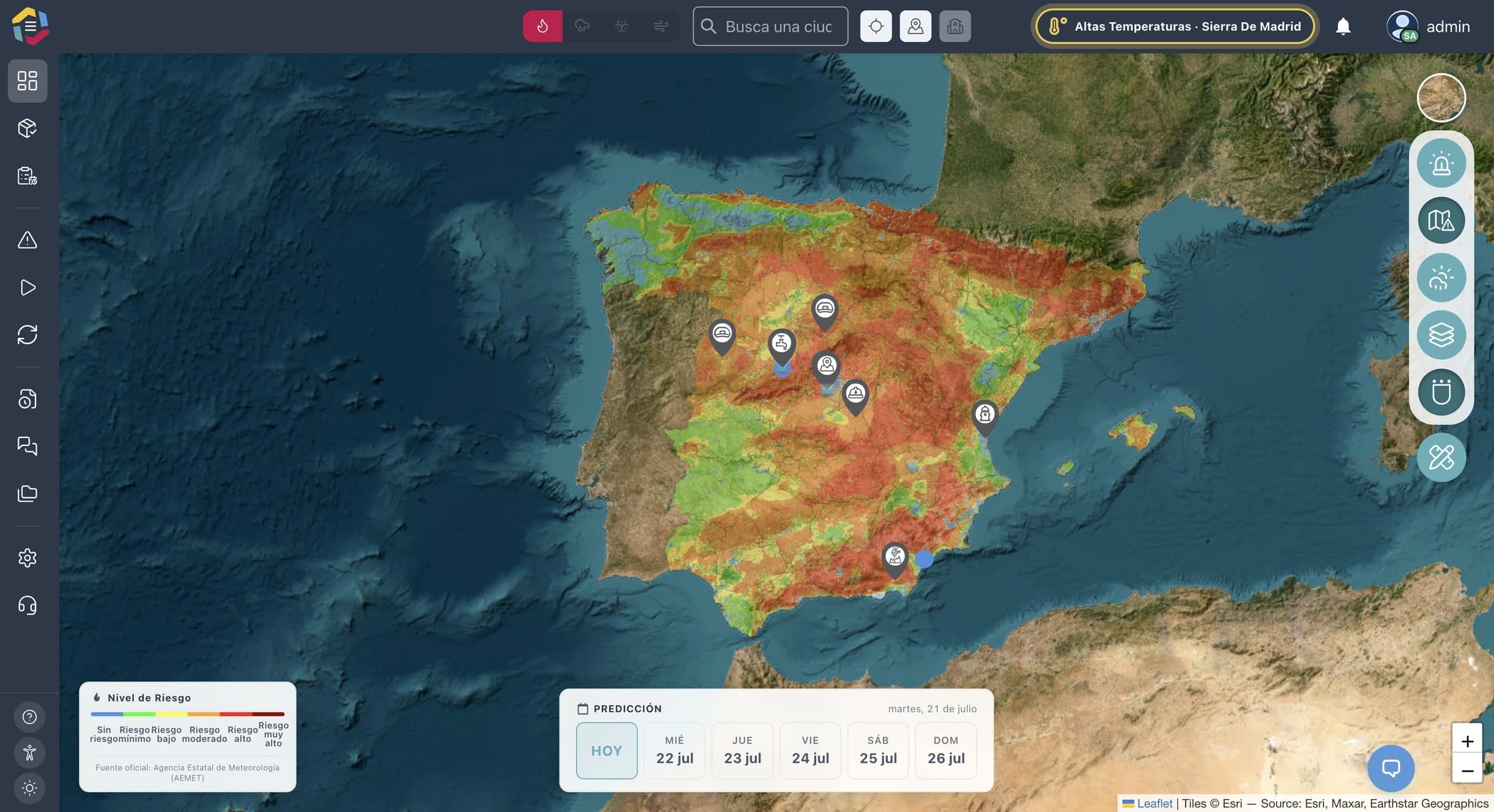Toggle the light/dark theme sun icon
This screenshot has width=1494, height=812.
[x=29, y=788]
